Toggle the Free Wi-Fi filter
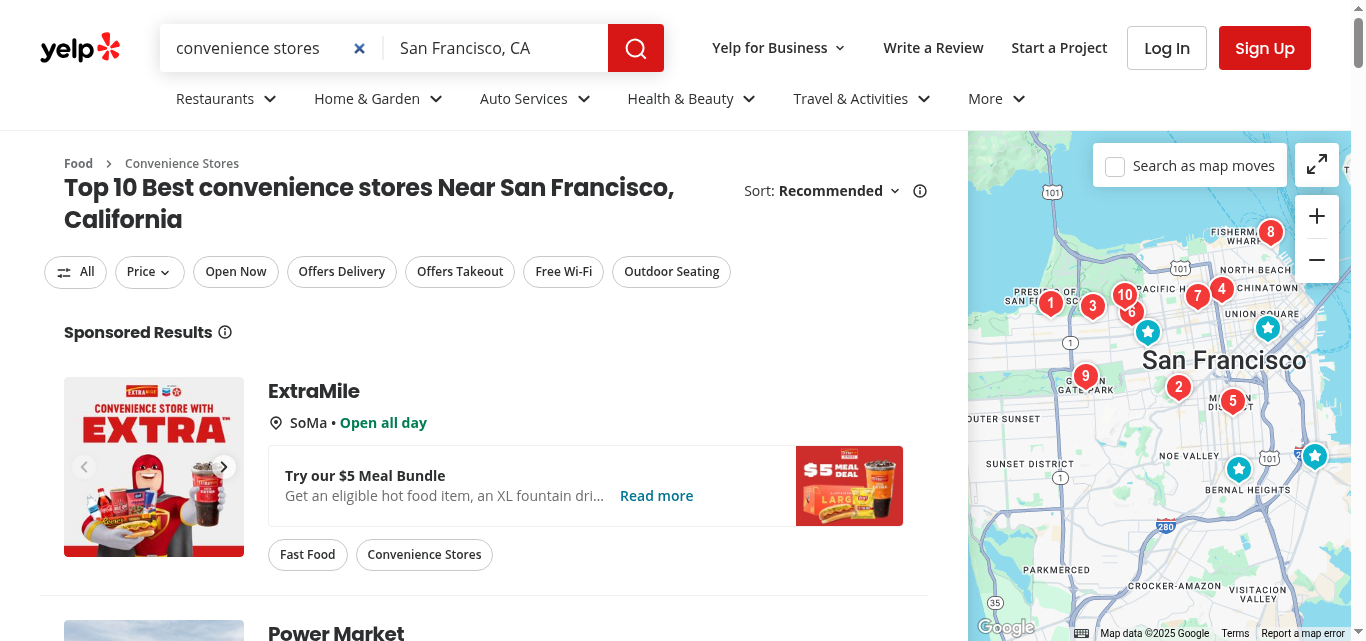The image size is (1366, 641). [563, 272]
